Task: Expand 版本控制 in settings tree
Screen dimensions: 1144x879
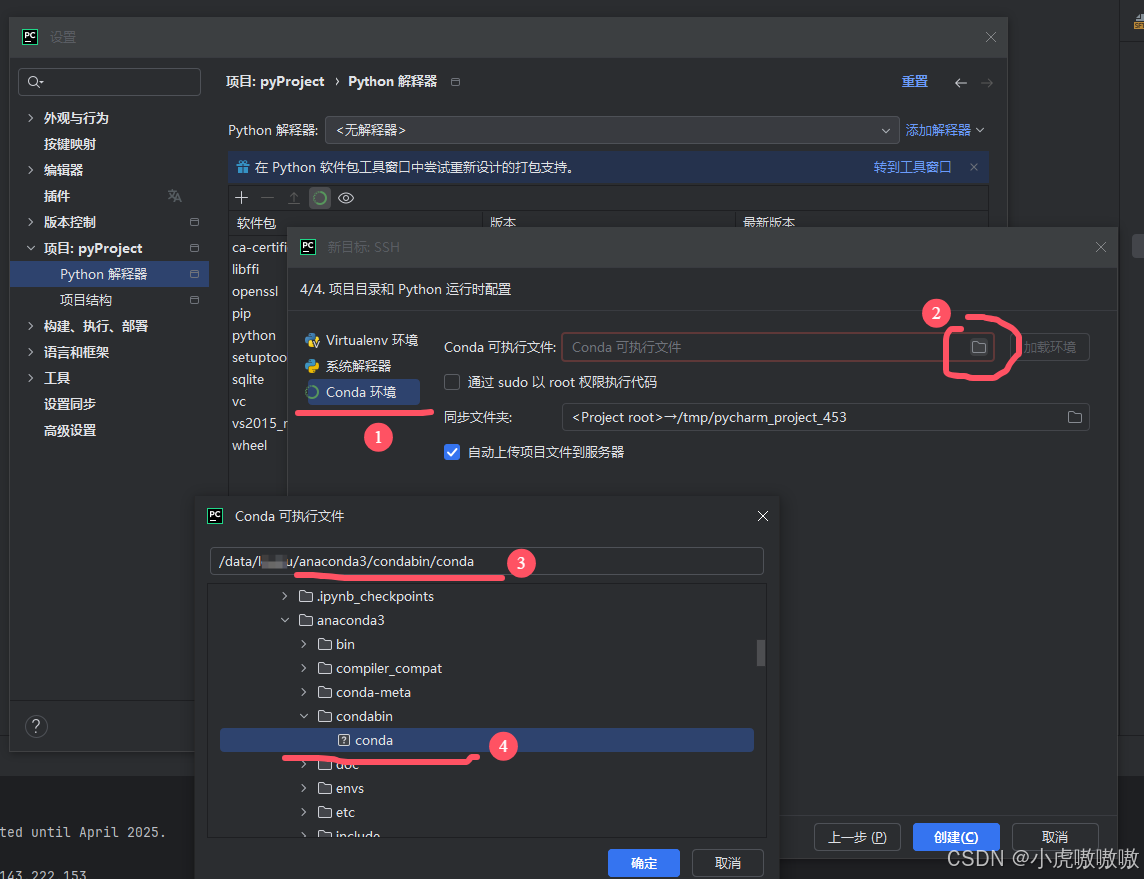Action: [x=30, y=222]
